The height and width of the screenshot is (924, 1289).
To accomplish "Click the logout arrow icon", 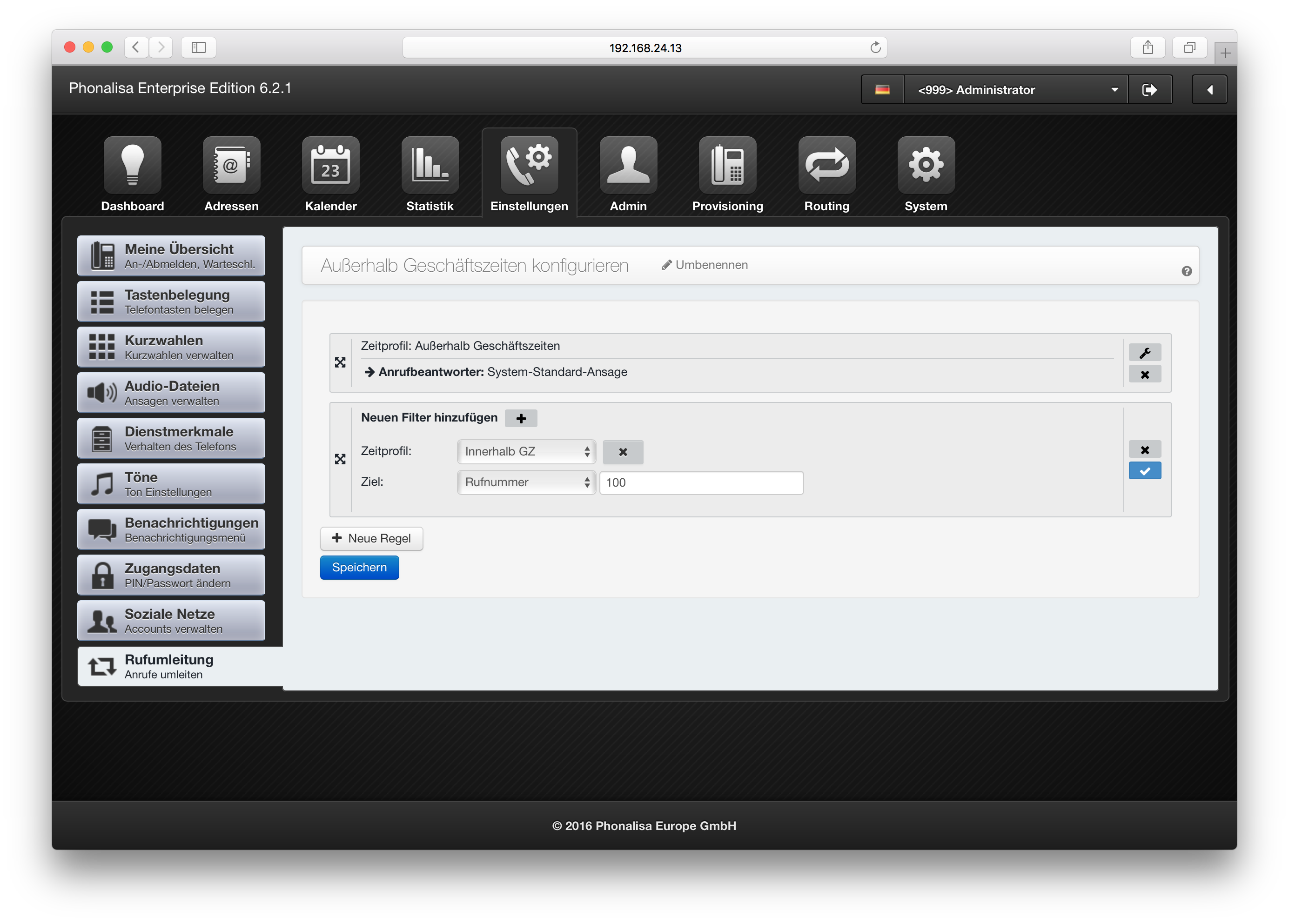I will [x=1149, y=90].
